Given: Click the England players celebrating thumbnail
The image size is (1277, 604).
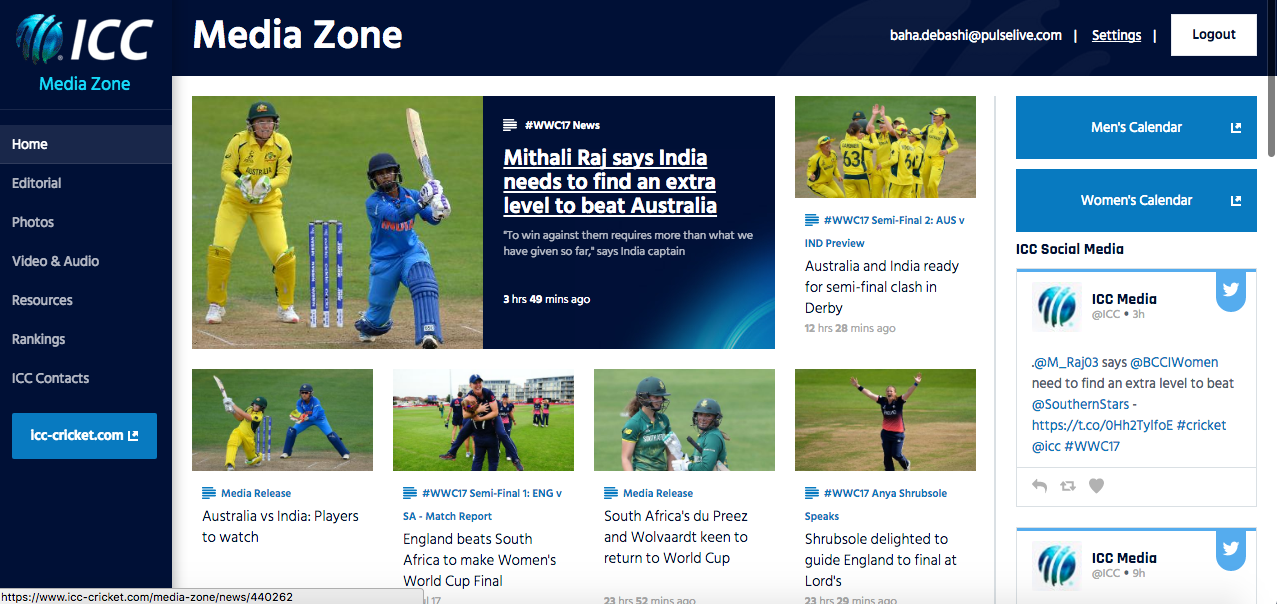Looking at the screenshot, I should (x=483, y=420).
